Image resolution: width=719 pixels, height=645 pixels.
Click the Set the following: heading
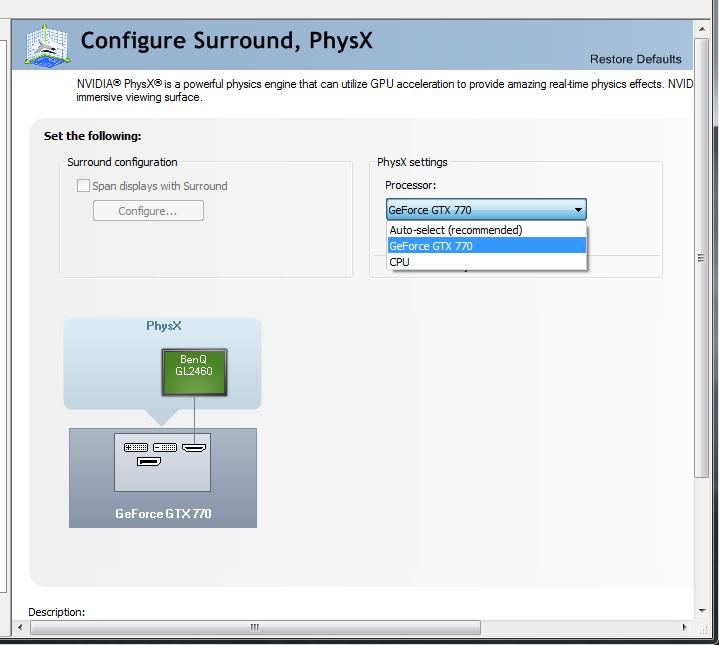(93, 136)
